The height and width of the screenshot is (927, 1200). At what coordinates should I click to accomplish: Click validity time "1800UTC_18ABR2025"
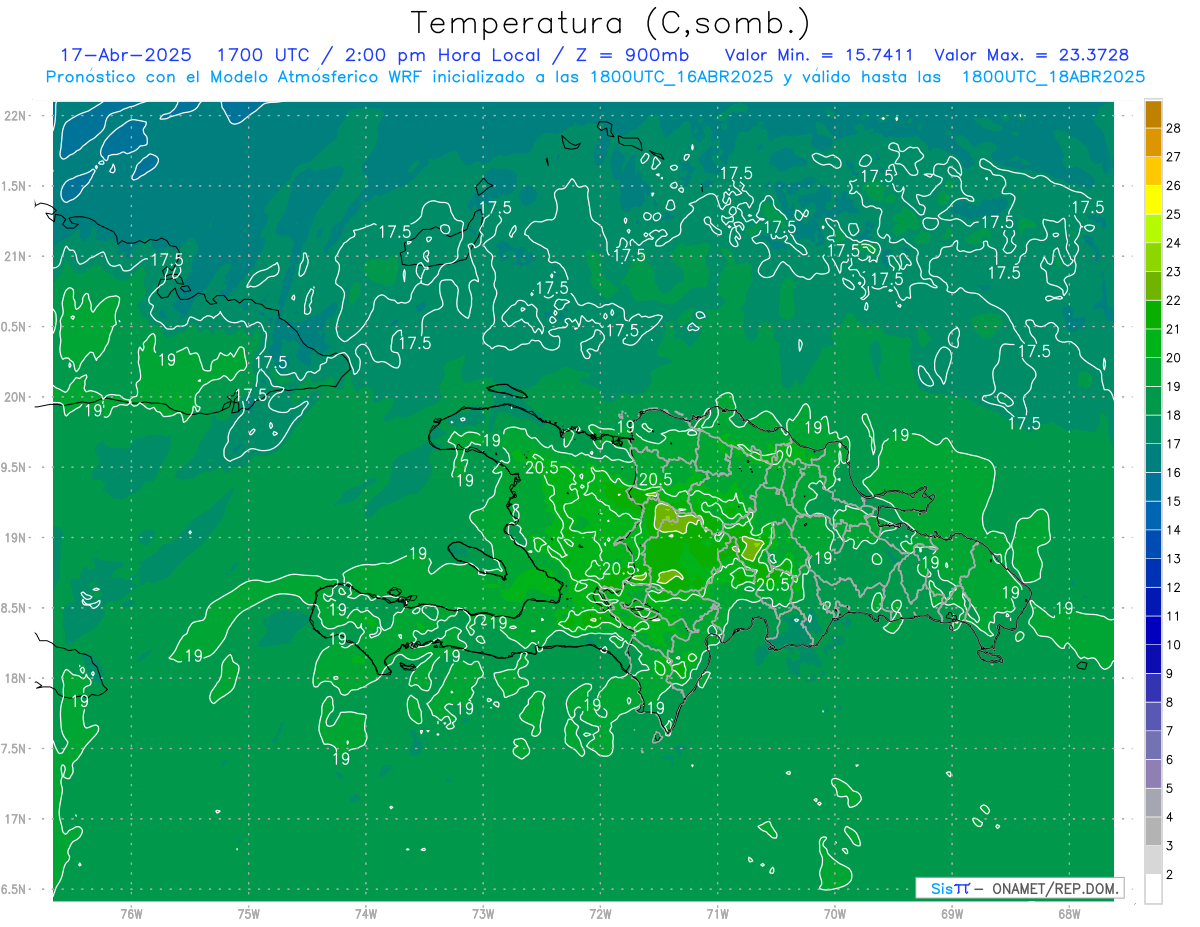coord(1053,77)
